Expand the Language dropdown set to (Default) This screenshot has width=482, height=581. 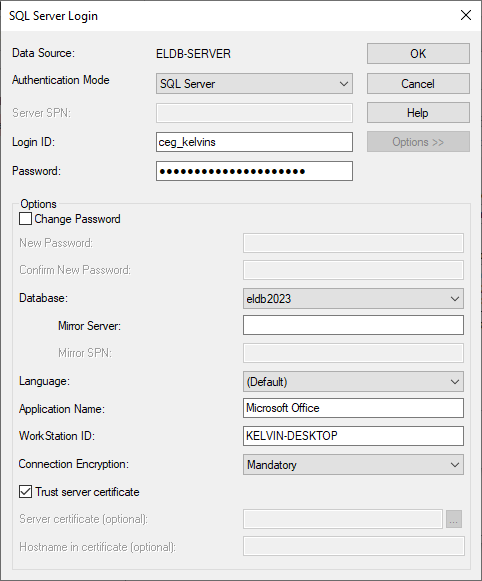click(x=353, y=382)
